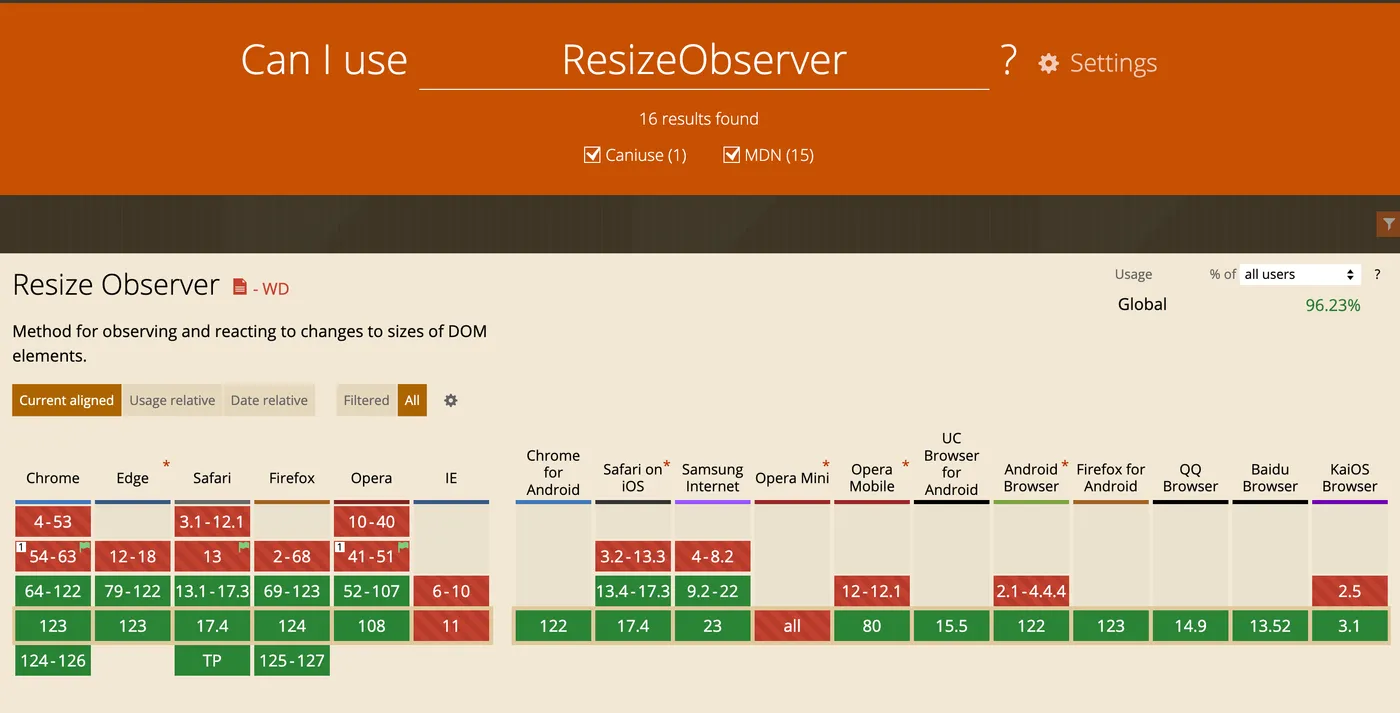Click IE version cell 6-10

point(451,591)
